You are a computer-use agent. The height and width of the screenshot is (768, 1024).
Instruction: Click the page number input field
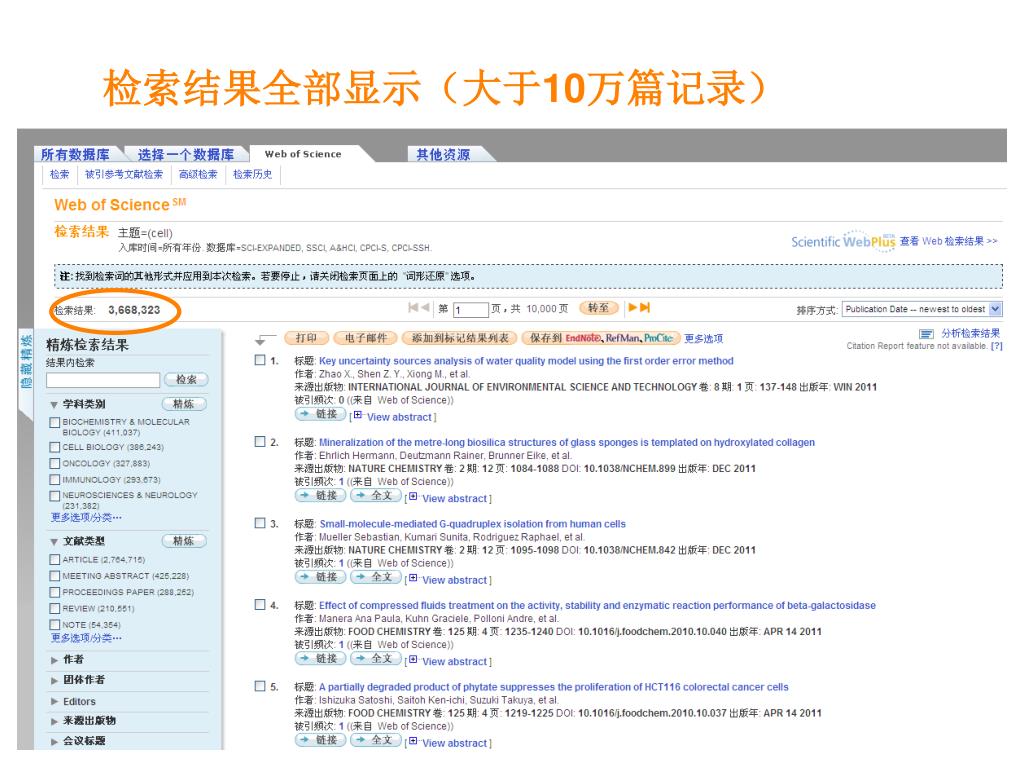click(471, 310)
